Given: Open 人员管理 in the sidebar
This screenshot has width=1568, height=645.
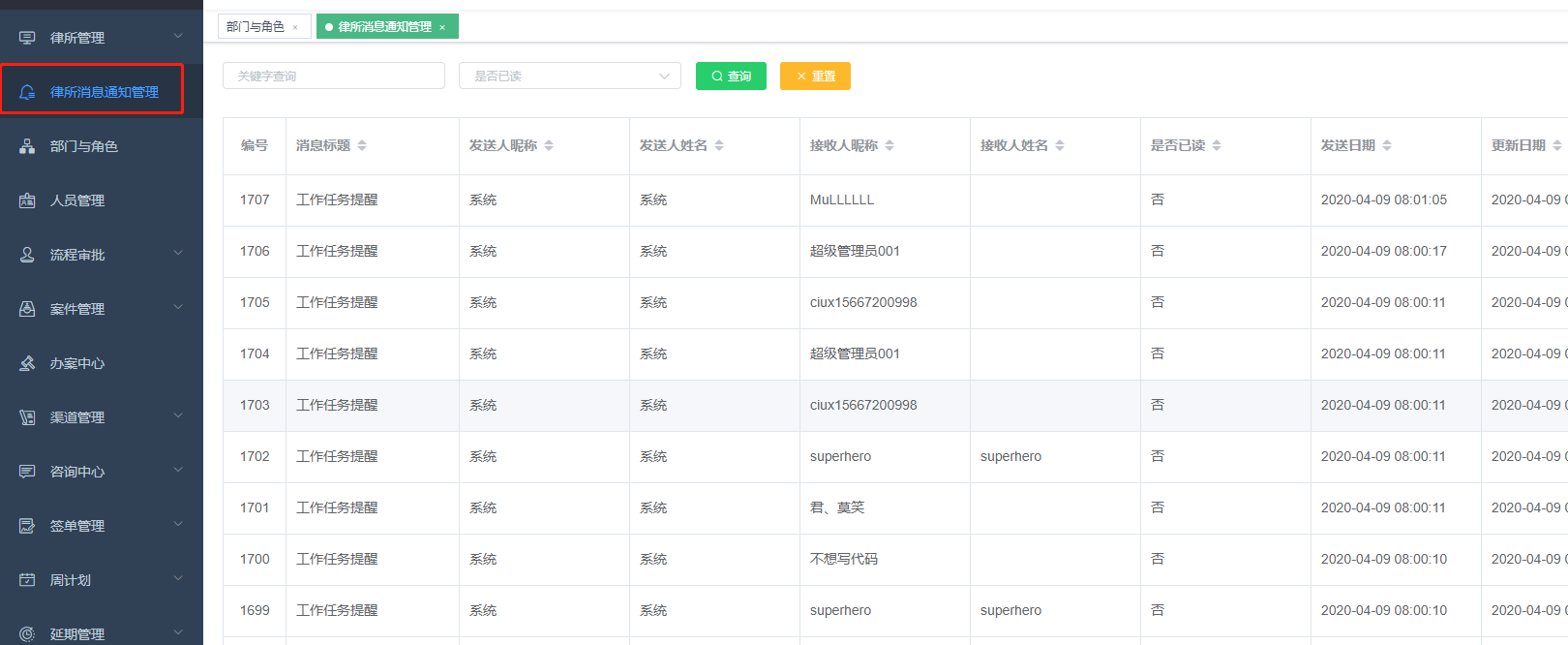Looking at the screenshot, I should 102,200.
